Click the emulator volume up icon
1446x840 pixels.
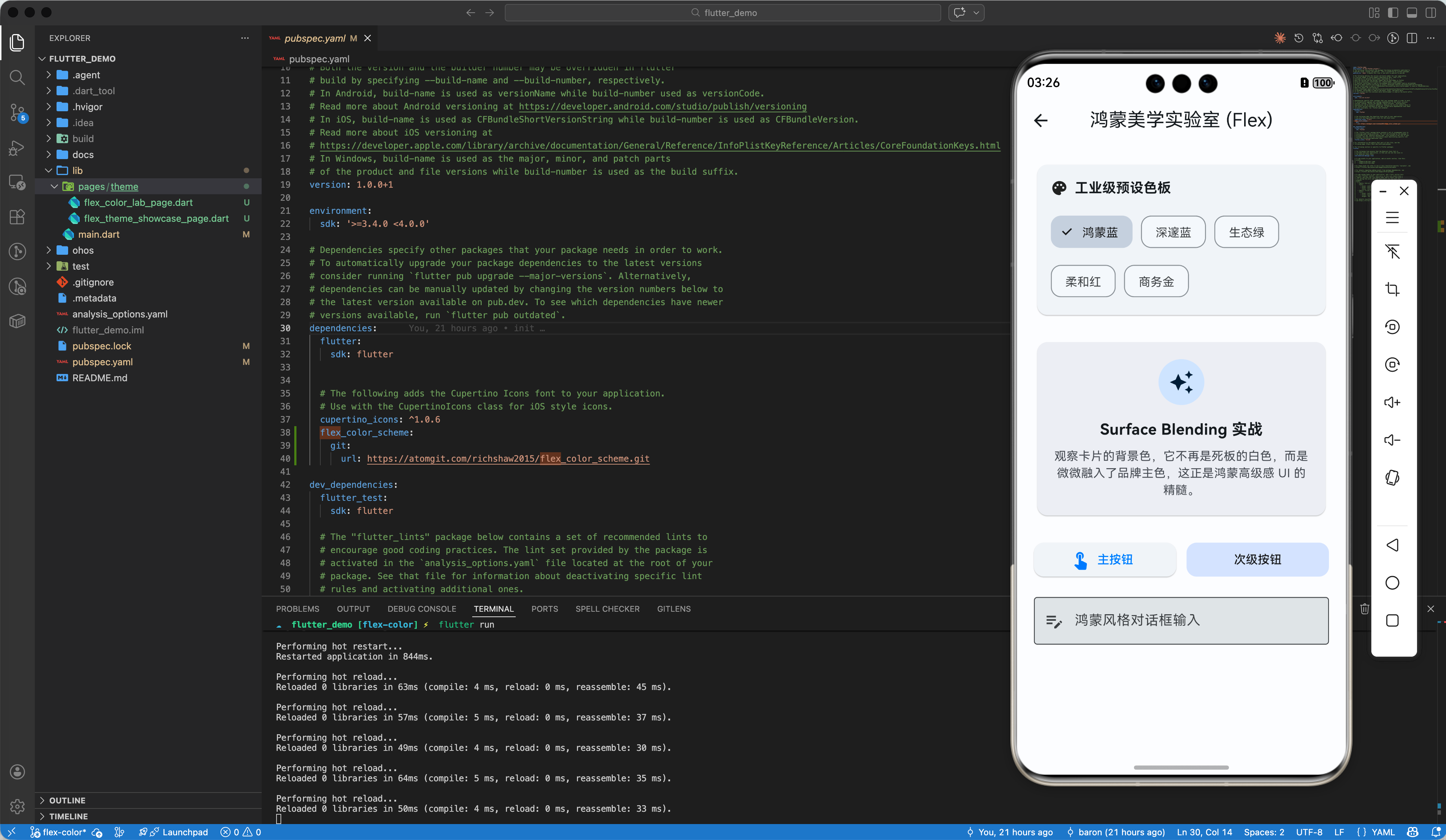(x=1392, y=402)
